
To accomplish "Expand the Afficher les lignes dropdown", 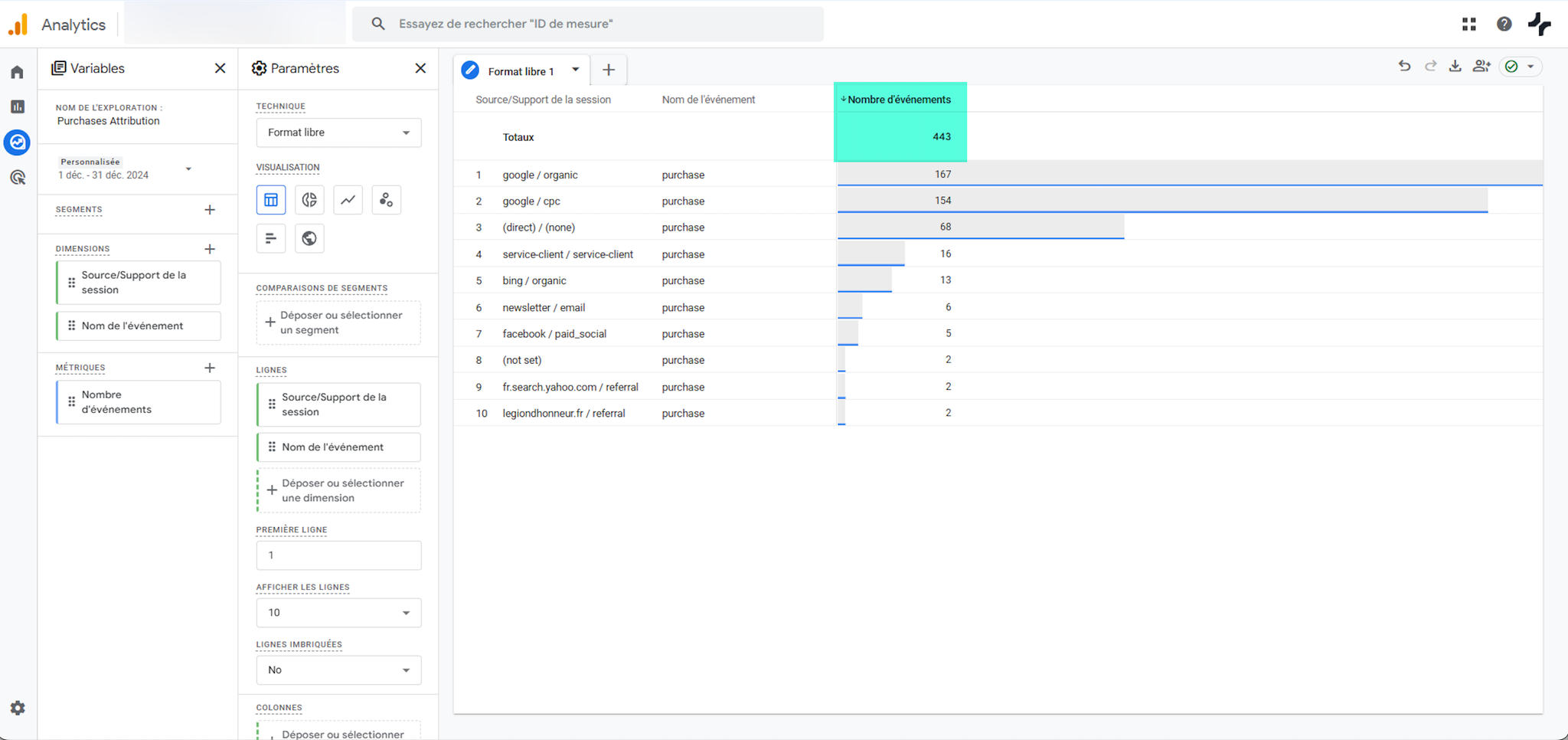I will point(338,613).
